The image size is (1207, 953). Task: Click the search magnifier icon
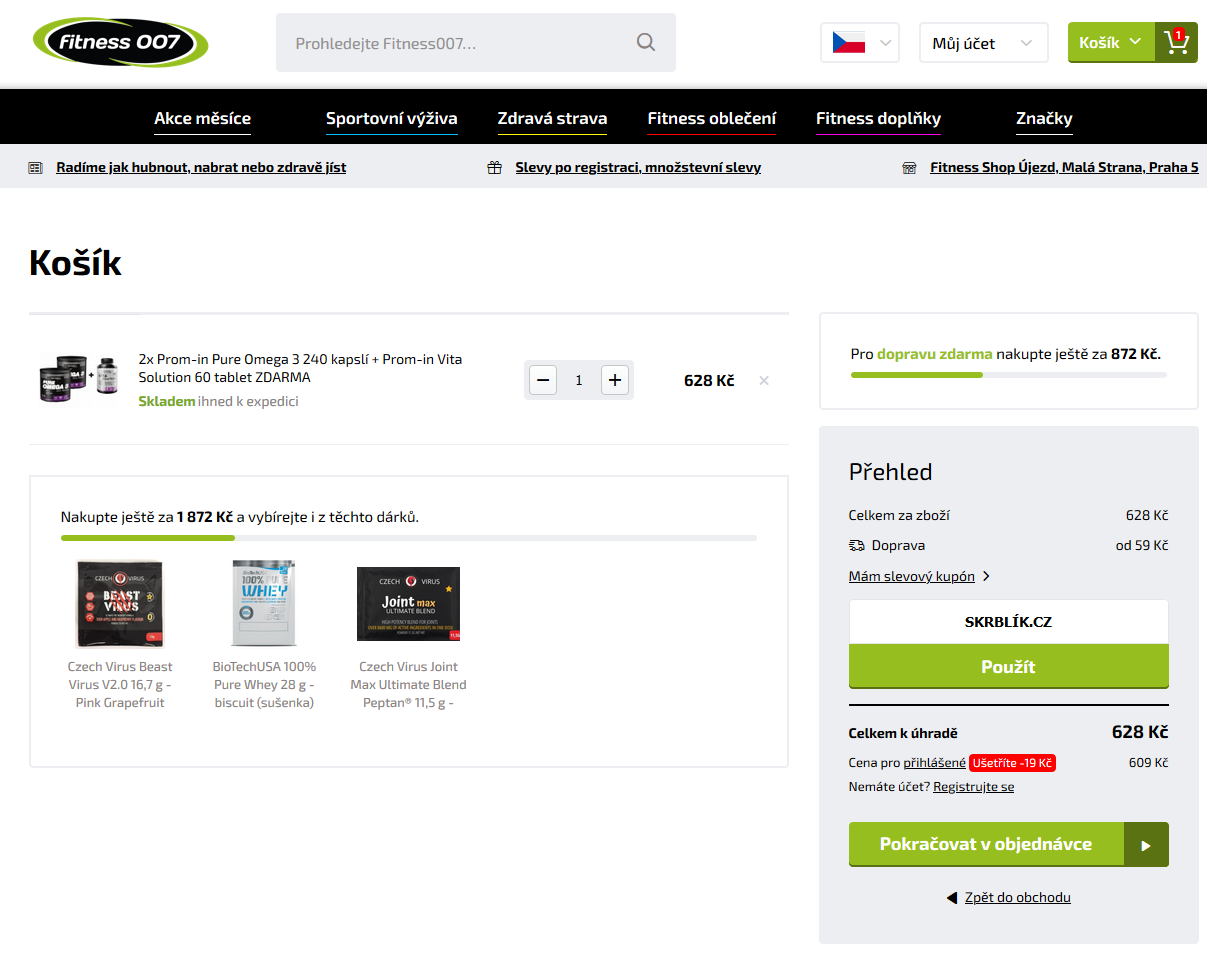pyautogui.click(x=646, y=42)
